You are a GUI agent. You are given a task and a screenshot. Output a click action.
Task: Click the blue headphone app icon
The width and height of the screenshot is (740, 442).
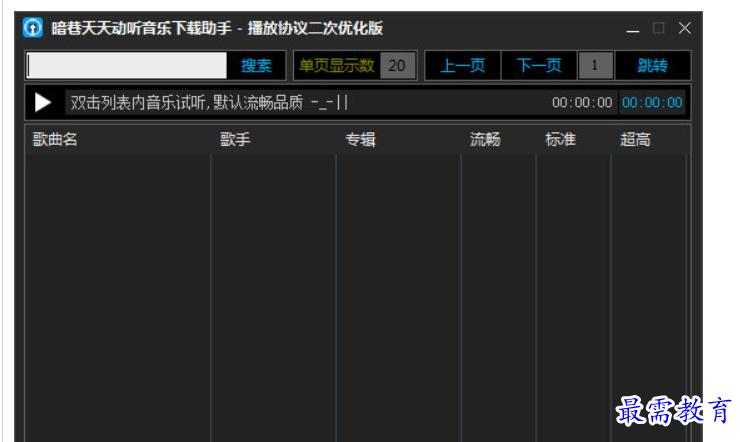tap(33, 27)
